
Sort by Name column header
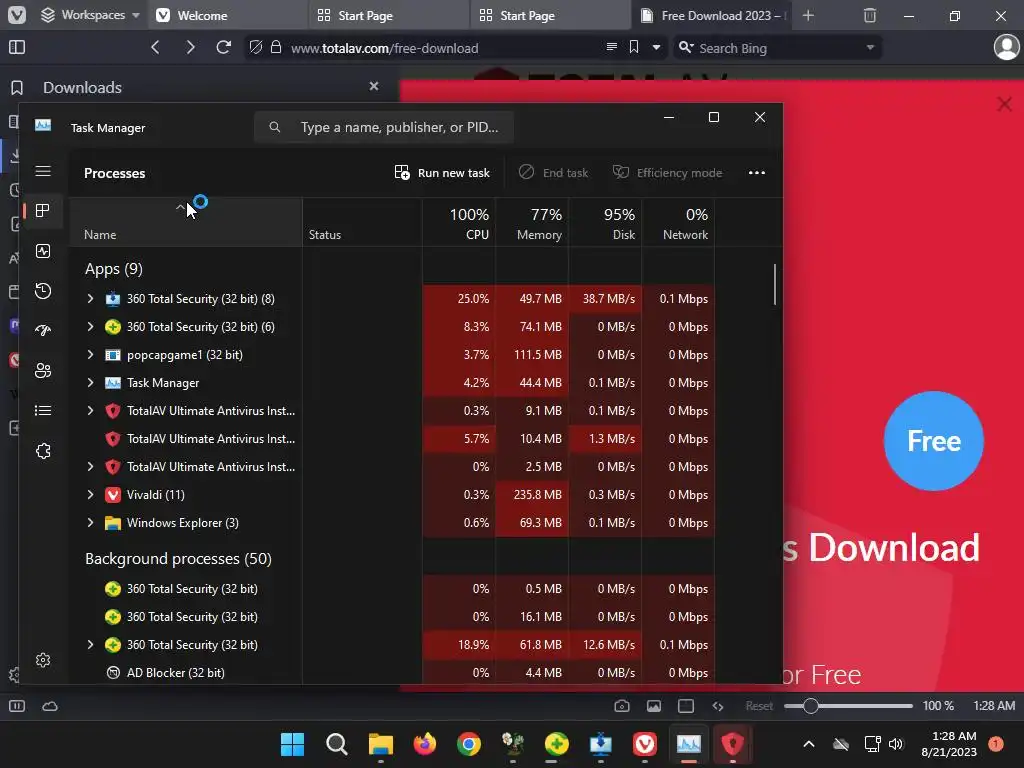(x=185, y=223)
